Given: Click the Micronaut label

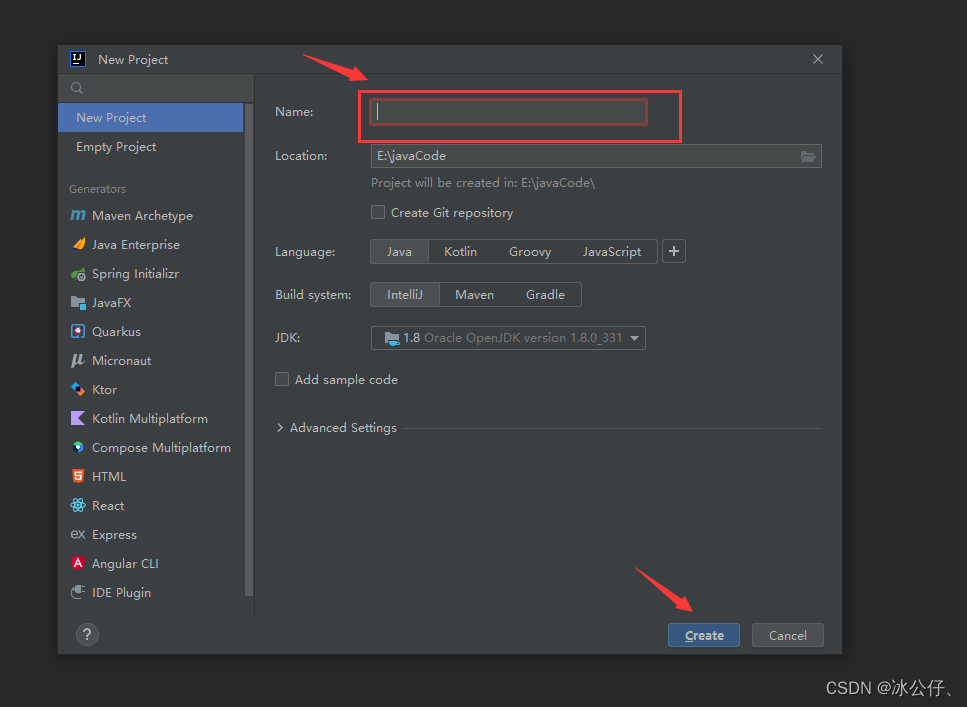Looking at the screenshot, I should (x=121, y=361).
